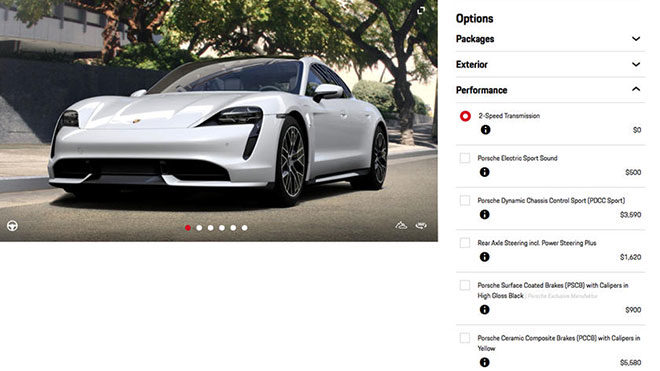The width and height of the screenshot is (660, 371).
Task: Check Porsche Surface Coated Brakes option
Action: [465, 285]
